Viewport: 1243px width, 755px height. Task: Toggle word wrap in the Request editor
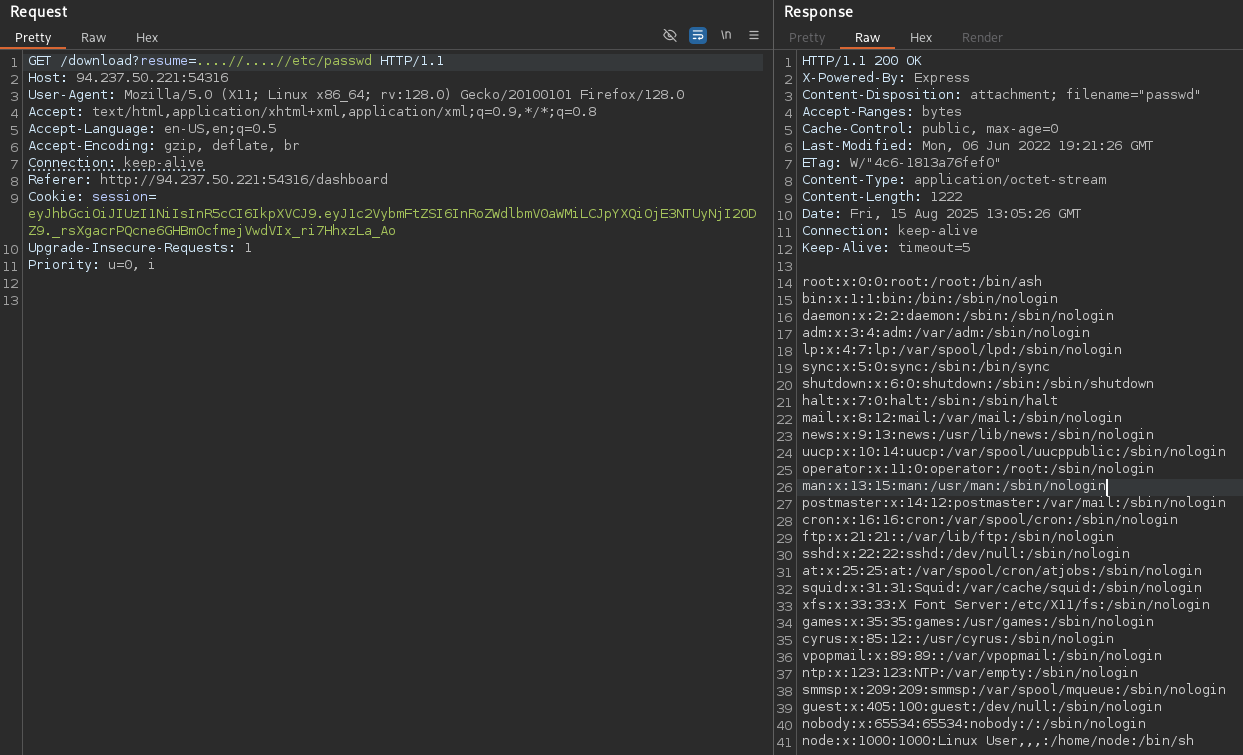pyautogui.click(x=698, y=35)
